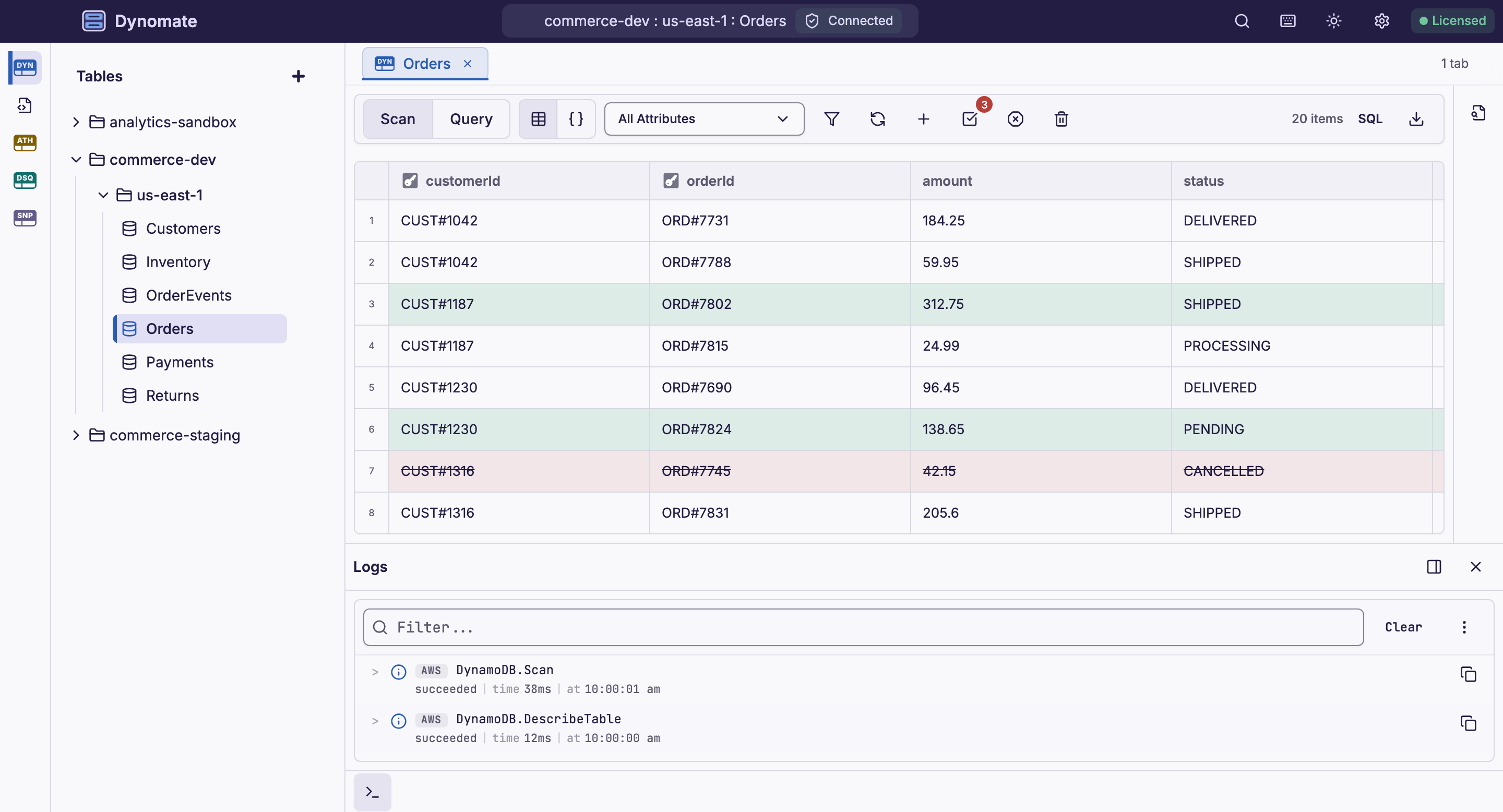The image size is (1503, 812).
Task: Click the filter funnel icon
Action: [x=832, y=119]
